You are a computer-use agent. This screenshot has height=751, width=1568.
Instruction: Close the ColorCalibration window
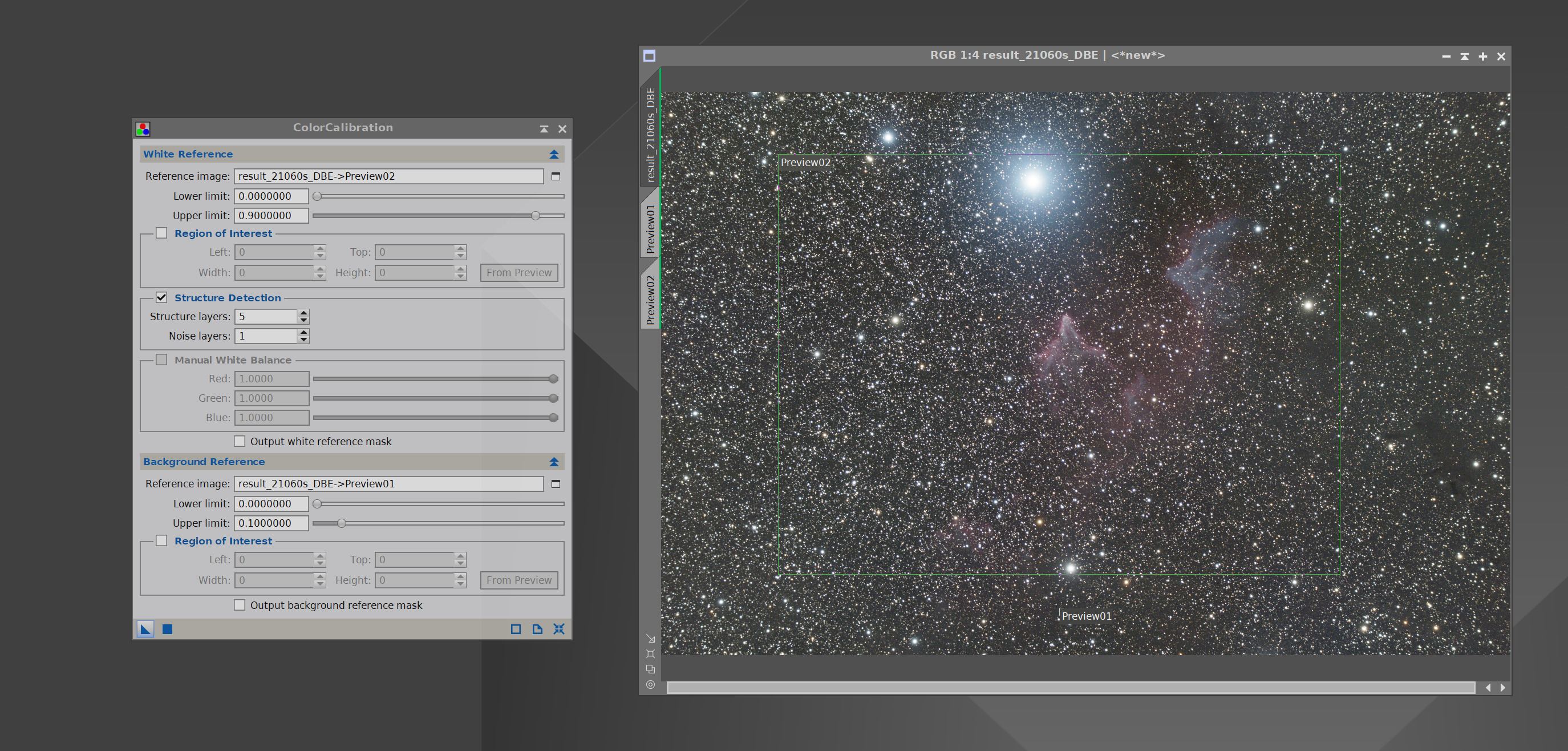point(562,128)
